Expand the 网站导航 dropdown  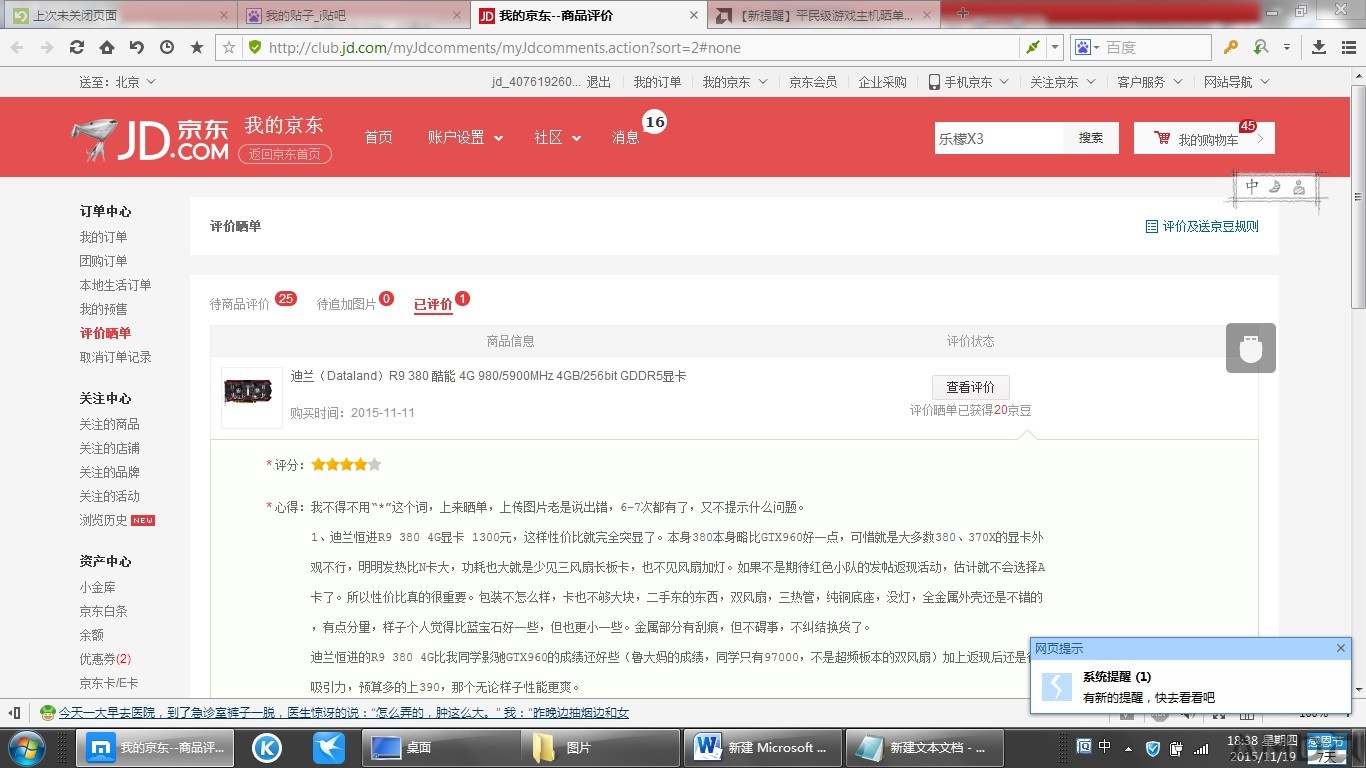pos(1237,82)
